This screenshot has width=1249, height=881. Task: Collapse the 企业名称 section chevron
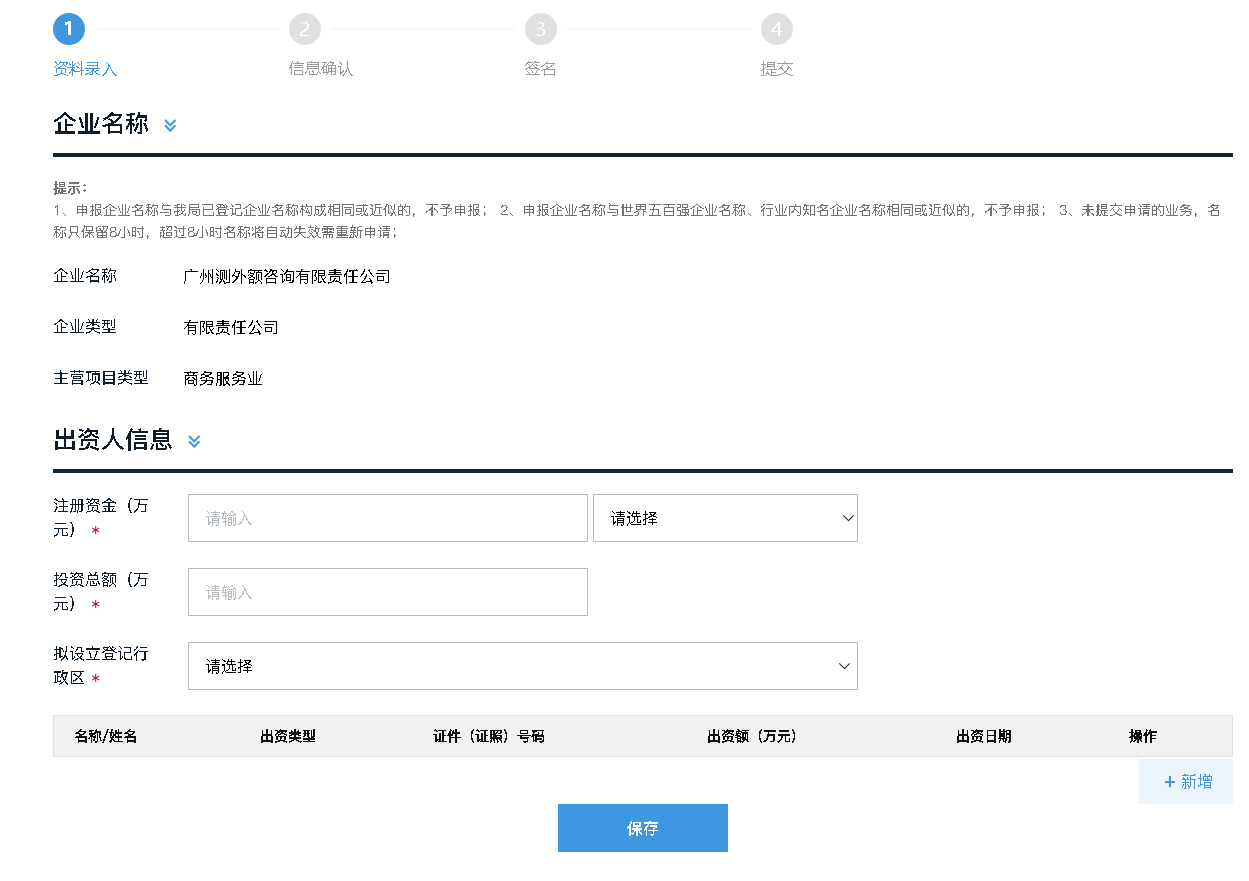click(x=169, y=126)
